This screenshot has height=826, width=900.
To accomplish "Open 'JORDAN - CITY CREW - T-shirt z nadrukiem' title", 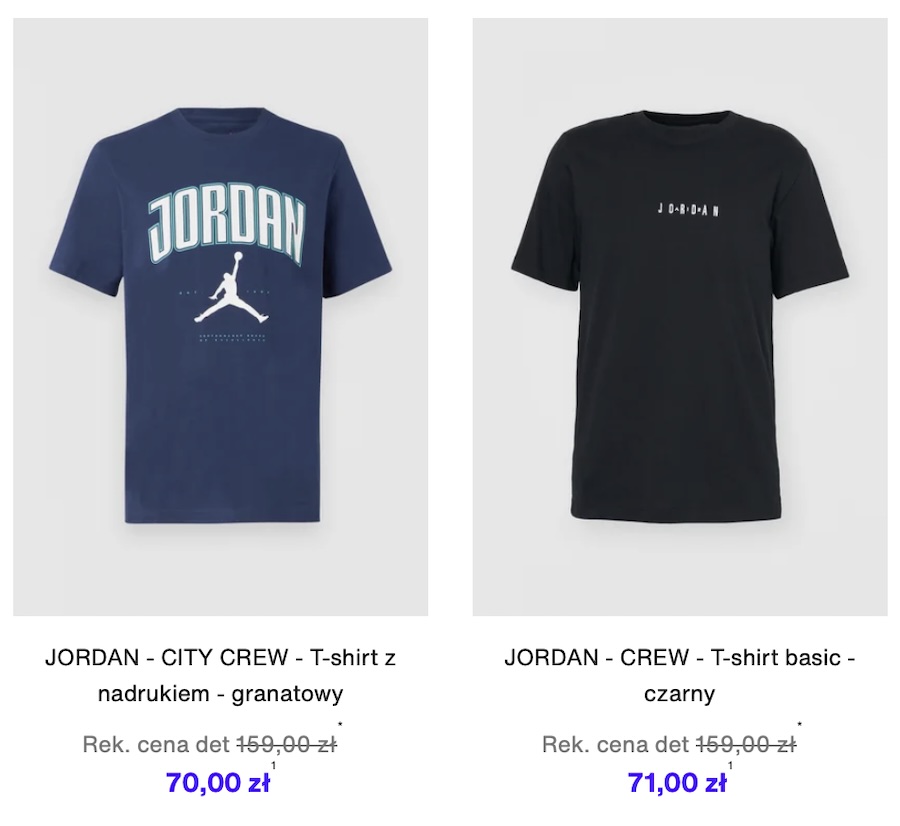I will coord(220,675).
